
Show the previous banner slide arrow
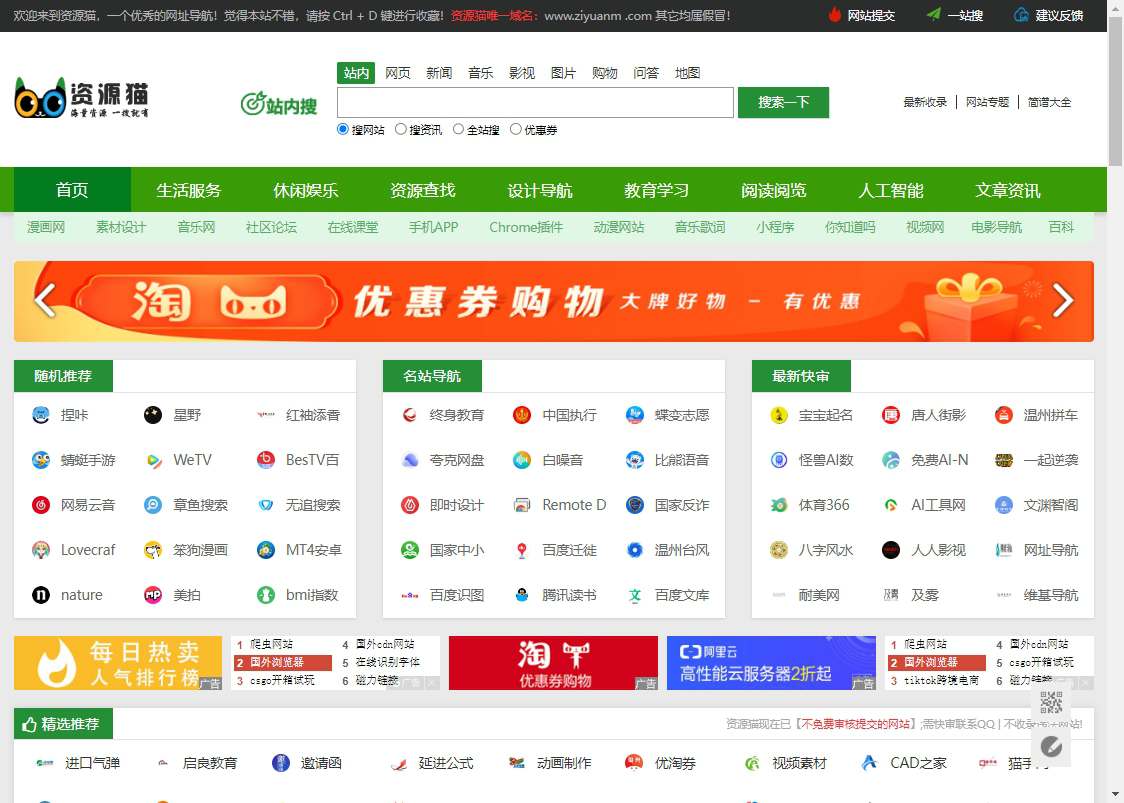(45, 300)
